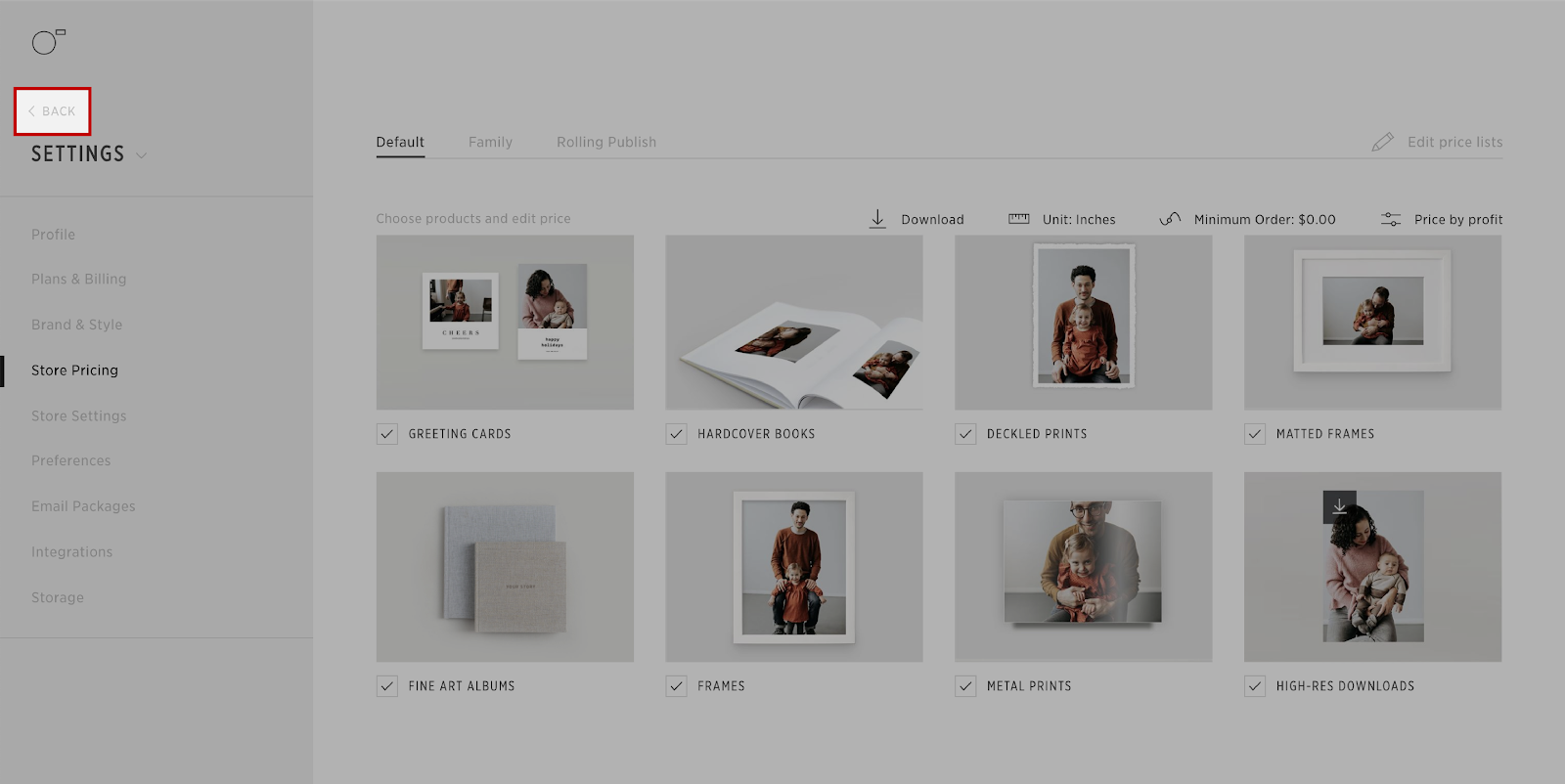
Task: Click the Minimum Order icon
Action: click(x=1170, y=219)
